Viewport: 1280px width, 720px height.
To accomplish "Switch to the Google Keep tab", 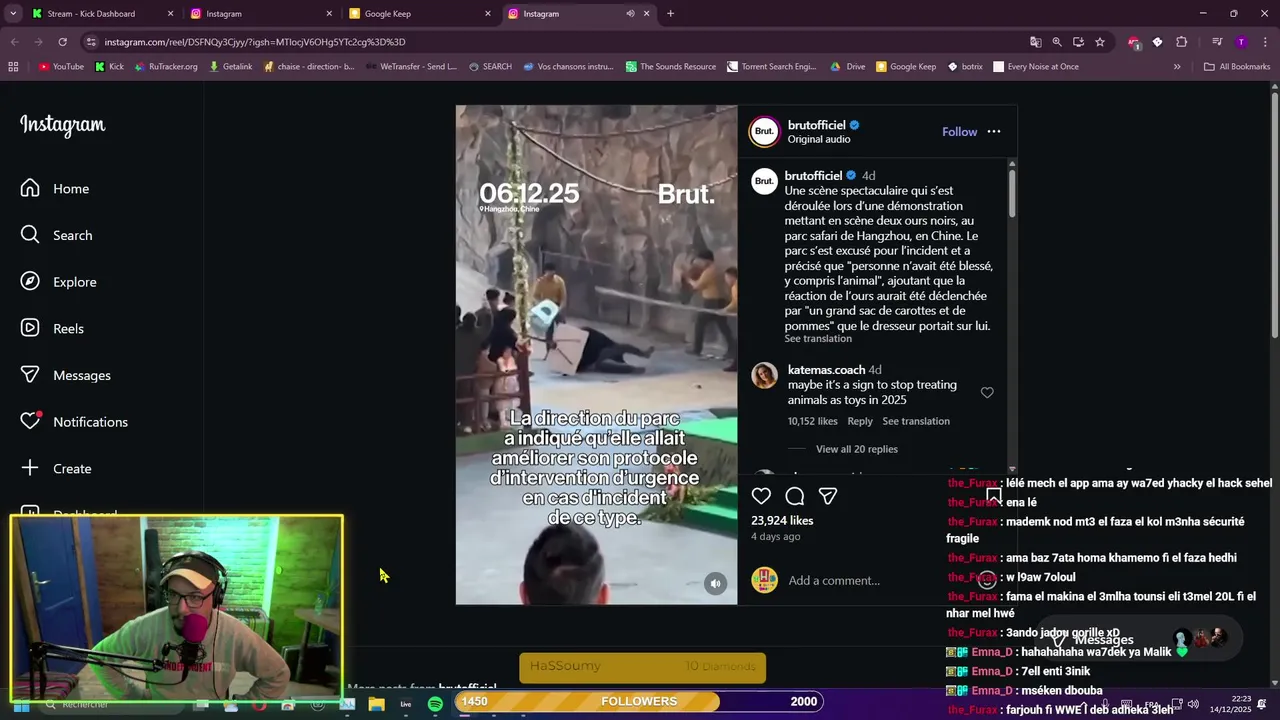I will 420,14.
